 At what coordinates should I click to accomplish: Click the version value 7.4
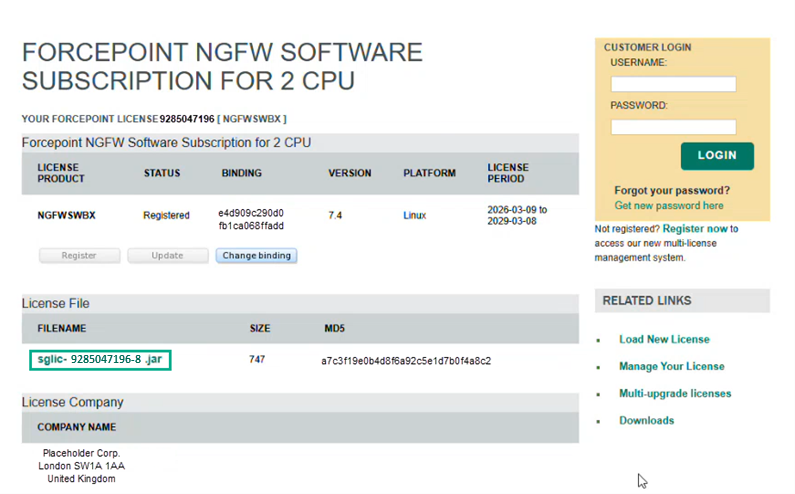tap(335, 215)
